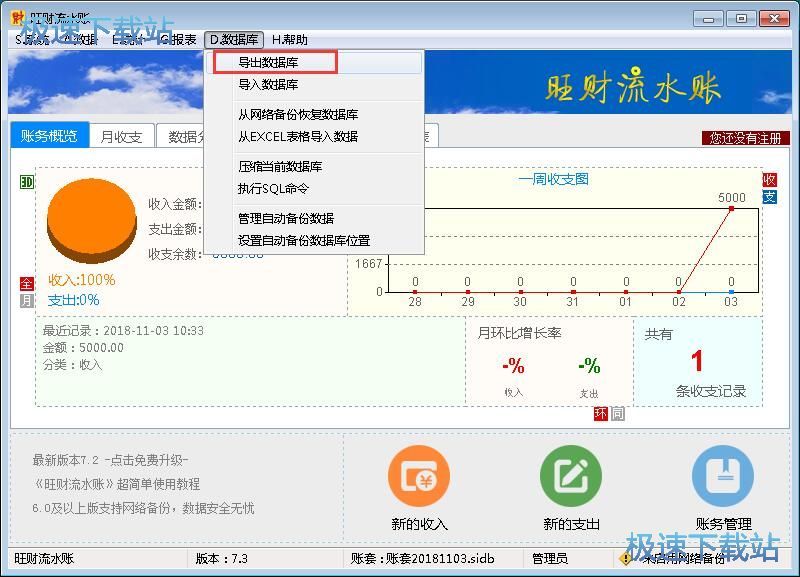Click 管理员 in status bar
This screenshot has width=800, height=577.
[549, 559]
